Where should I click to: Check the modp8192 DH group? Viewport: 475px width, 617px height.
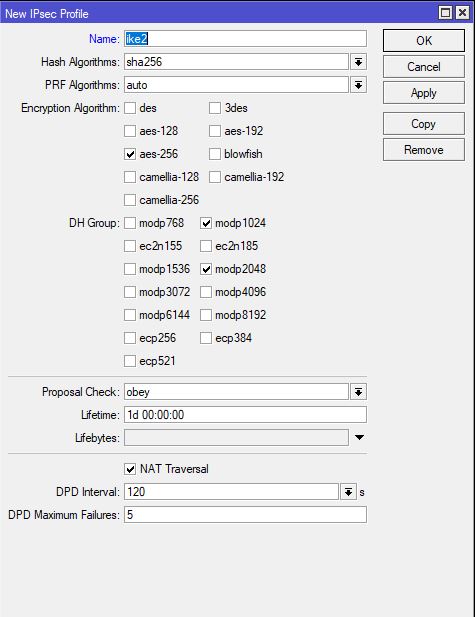(206, 315)
